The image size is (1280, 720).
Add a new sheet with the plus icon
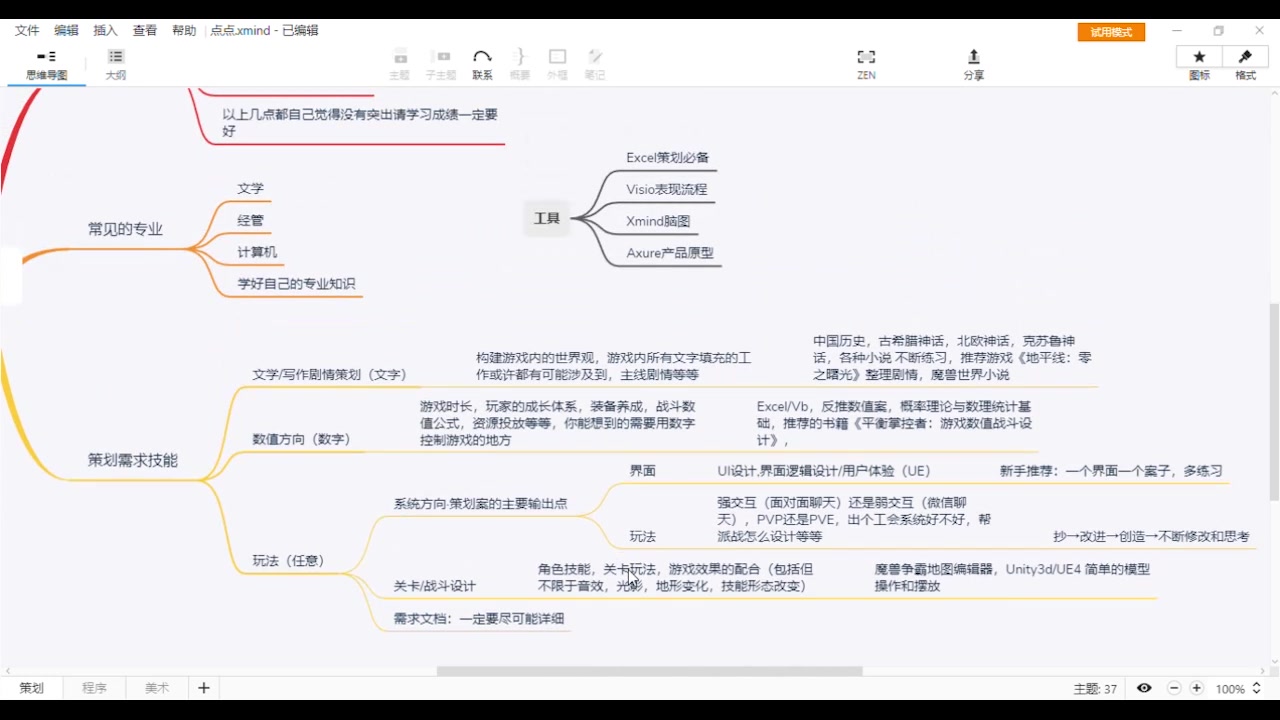coord(204,688)
